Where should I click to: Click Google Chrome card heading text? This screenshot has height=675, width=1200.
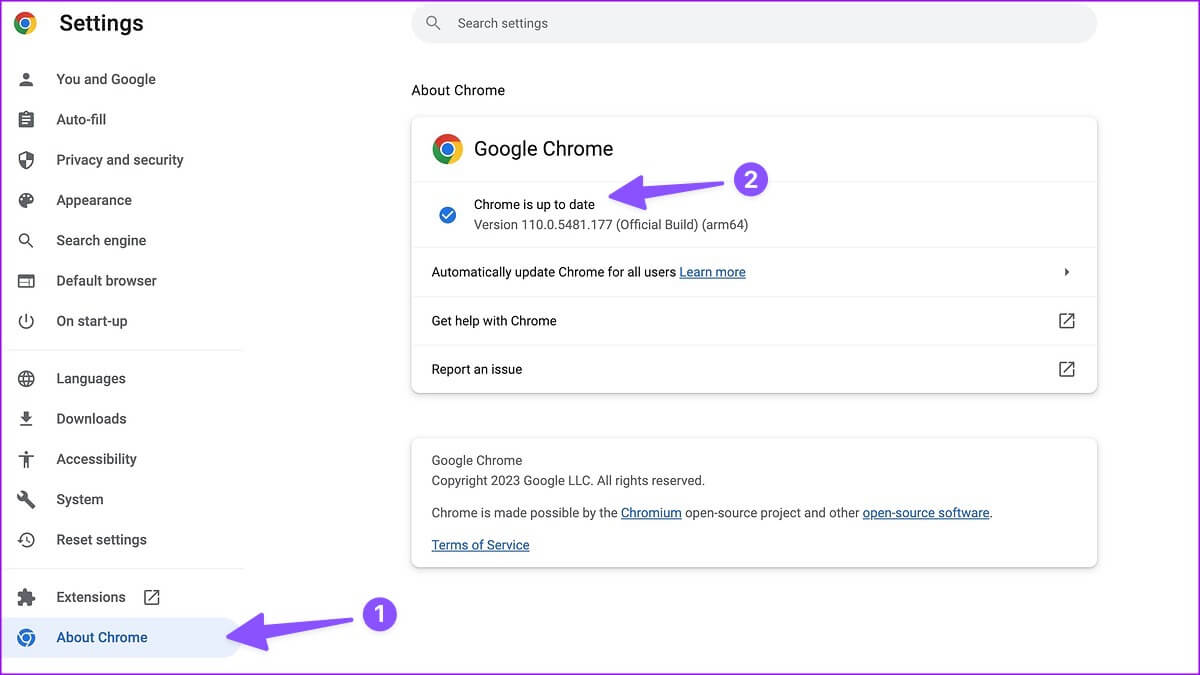click(x=543, y=149)
